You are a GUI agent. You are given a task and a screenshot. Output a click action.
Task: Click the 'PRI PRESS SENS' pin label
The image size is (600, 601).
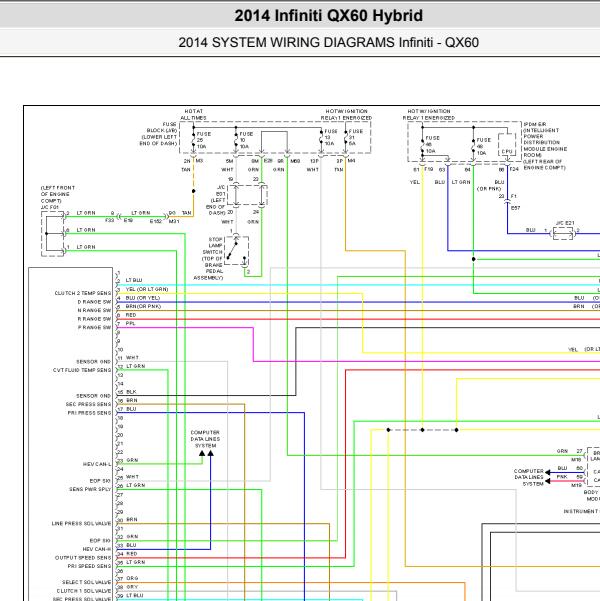[x=89, y=413]
